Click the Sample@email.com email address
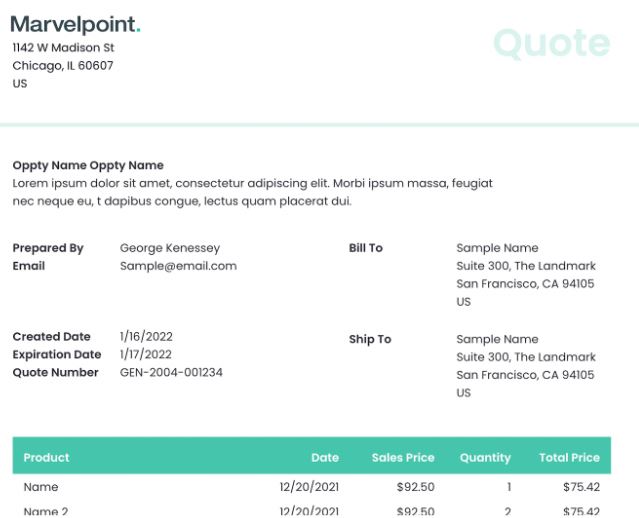The image size is (639, 518). [178, 266]
